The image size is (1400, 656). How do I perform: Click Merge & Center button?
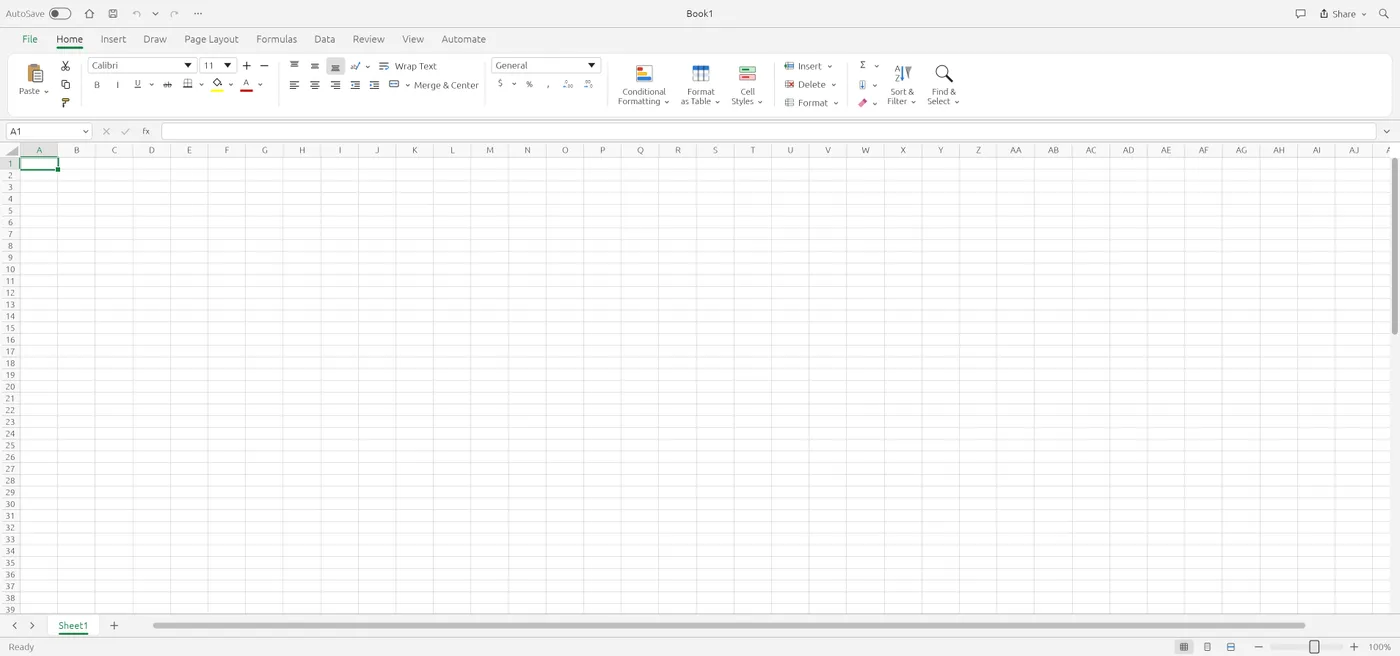[x=434, y=85]
